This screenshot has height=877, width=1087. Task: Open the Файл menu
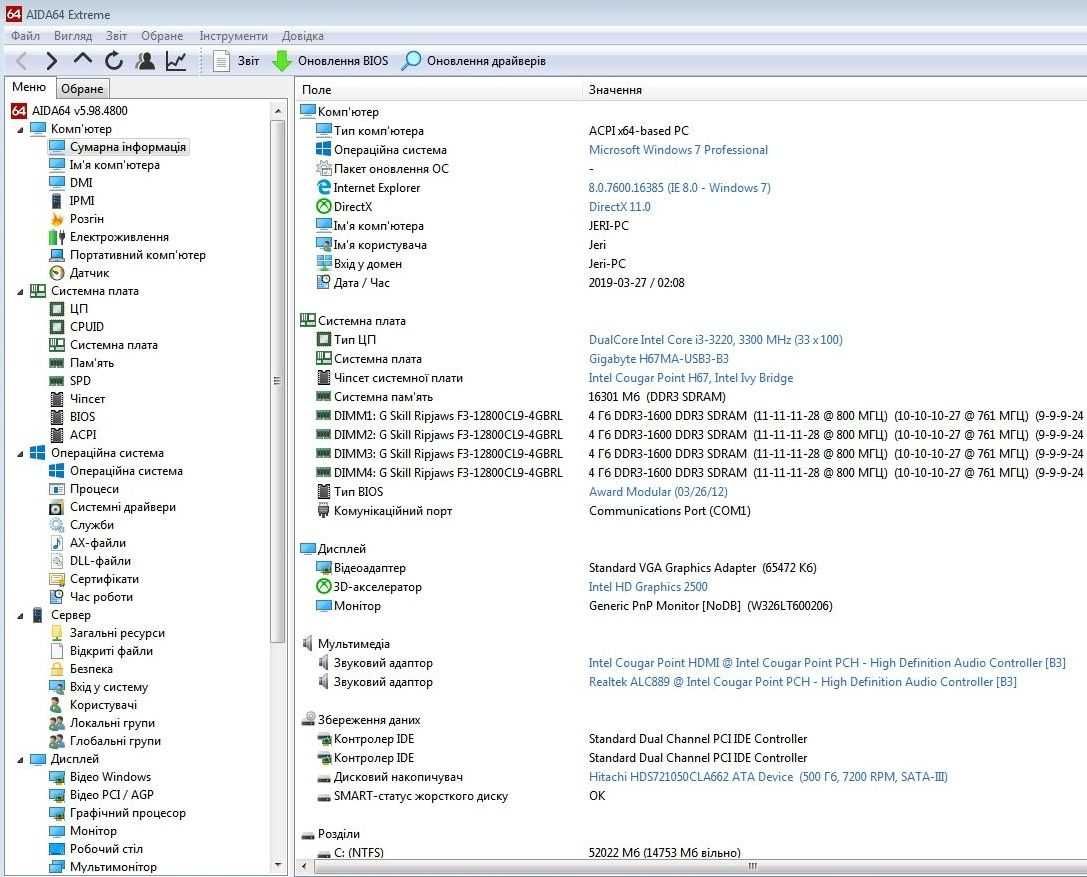click(26, 36)
